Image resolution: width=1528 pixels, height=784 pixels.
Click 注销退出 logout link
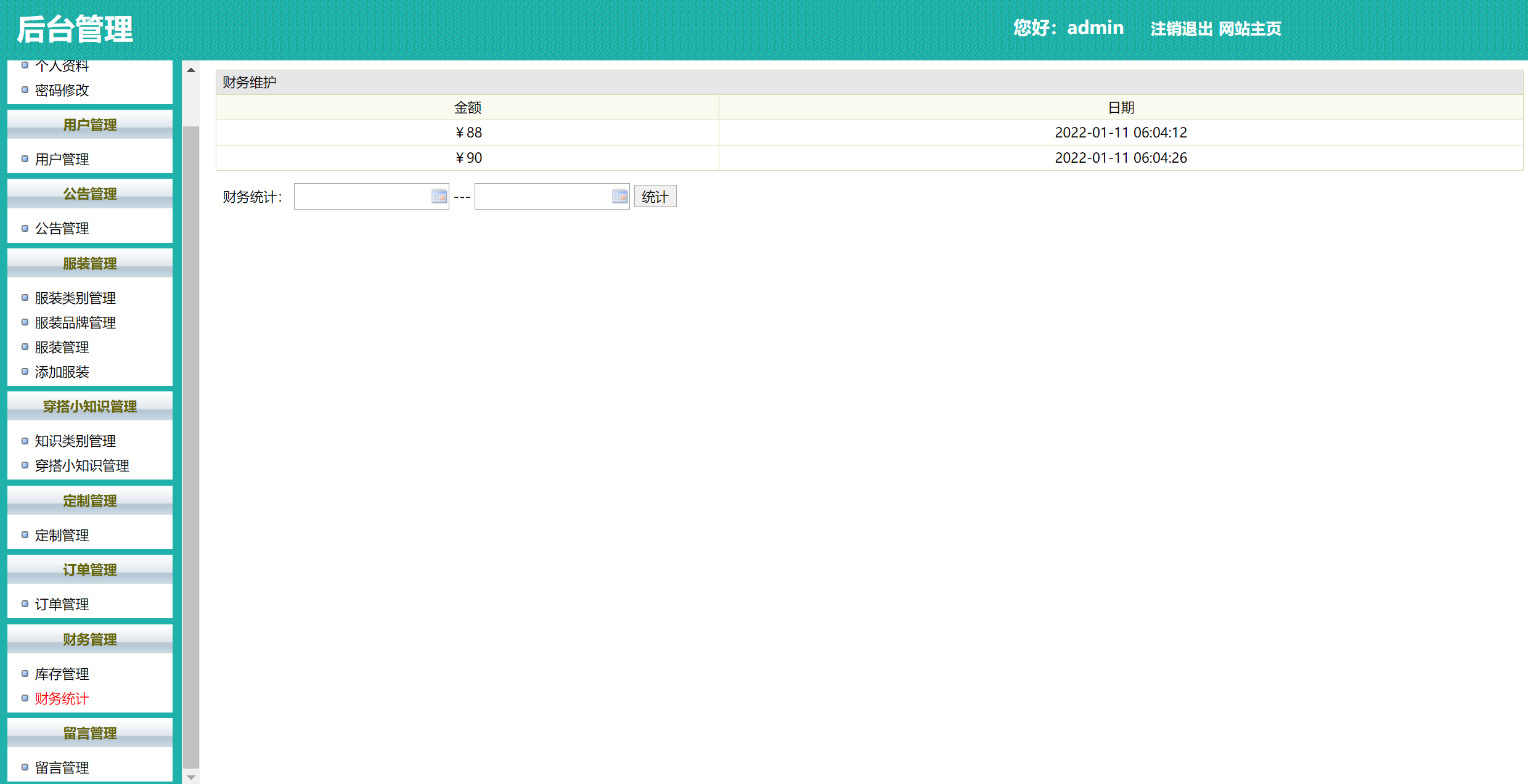[1181, 29]
